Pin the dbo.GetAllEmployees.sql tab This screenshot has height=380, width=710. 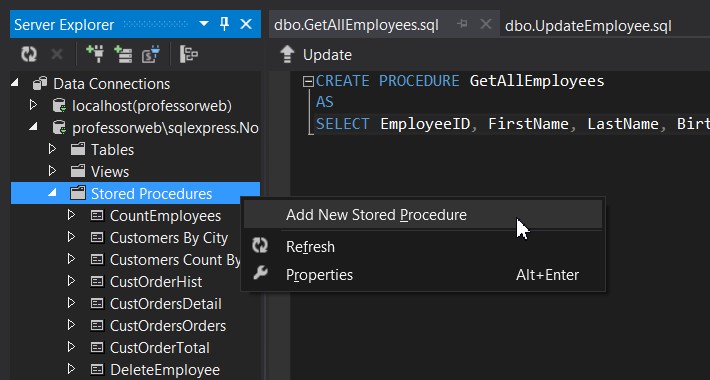coord(462,24)
